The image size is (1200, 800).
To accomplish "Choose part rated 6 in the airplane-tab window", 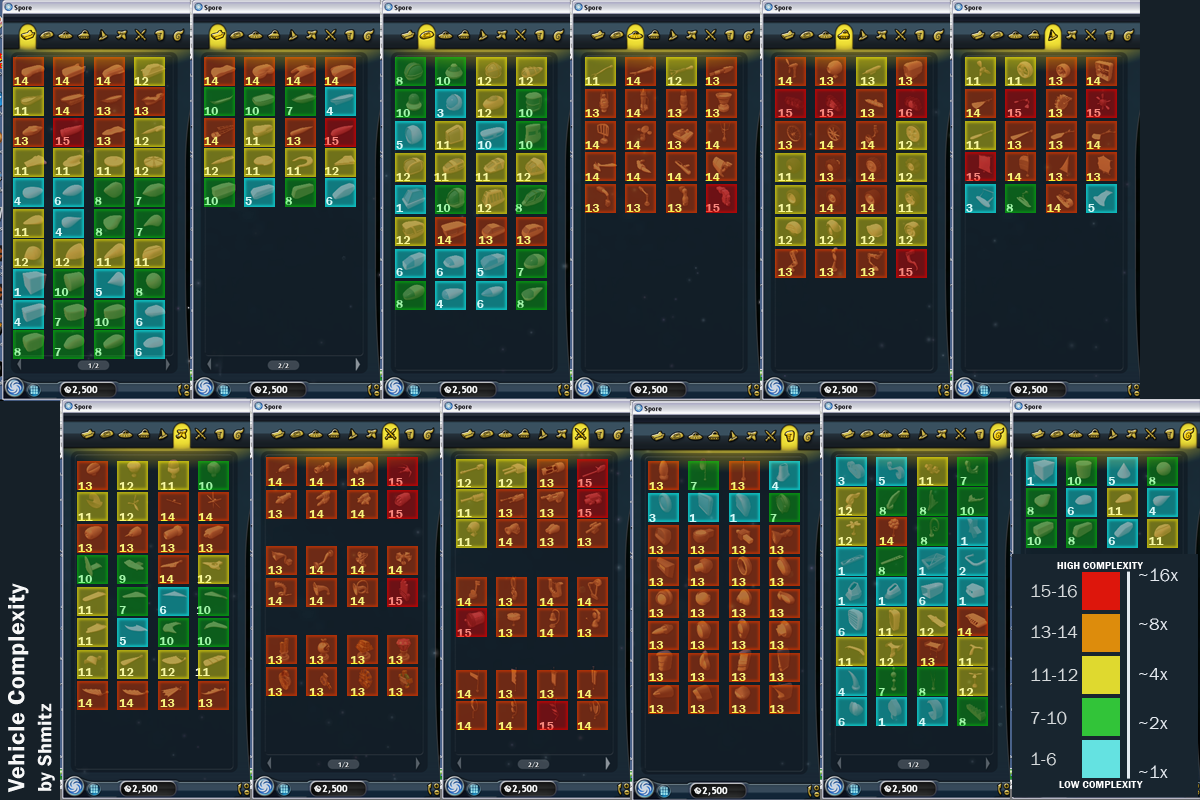I will pos(172,601).
